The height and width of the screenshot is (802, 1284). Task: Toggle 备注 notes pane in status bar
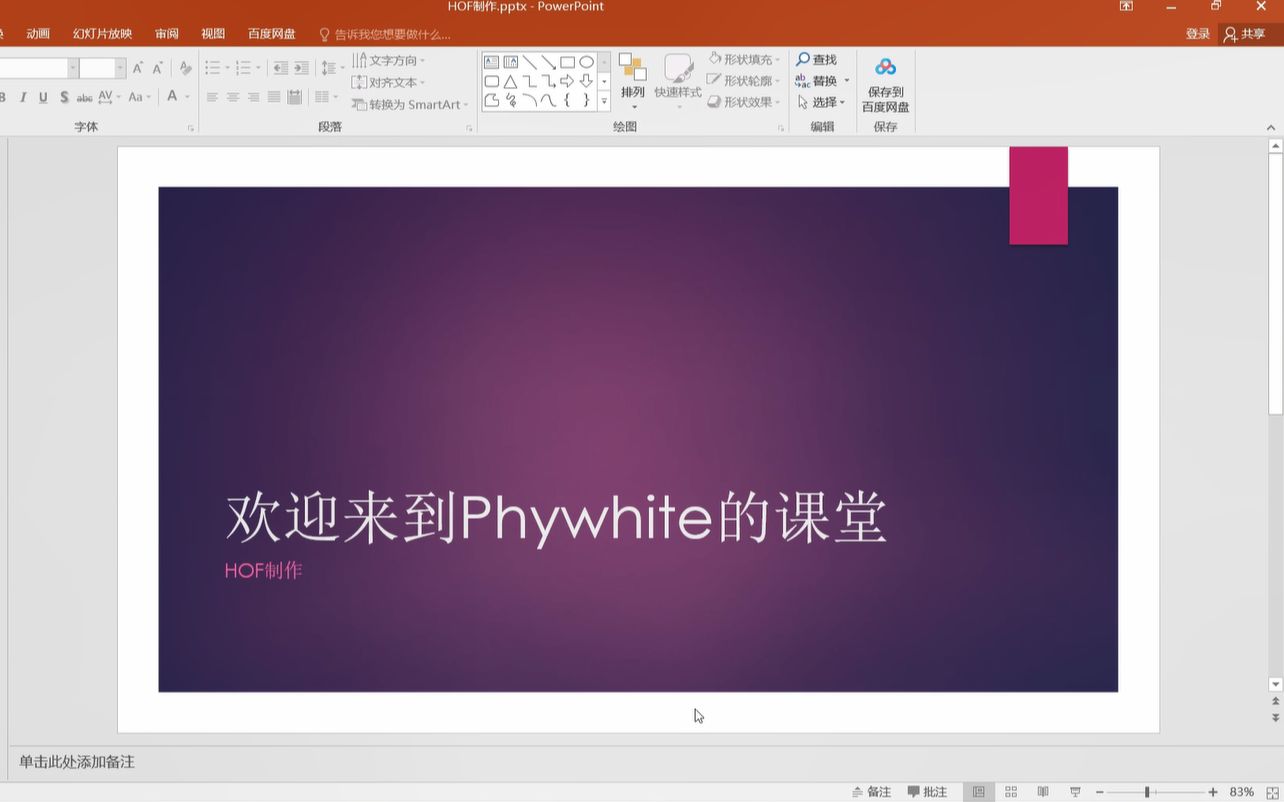[871, 792]
